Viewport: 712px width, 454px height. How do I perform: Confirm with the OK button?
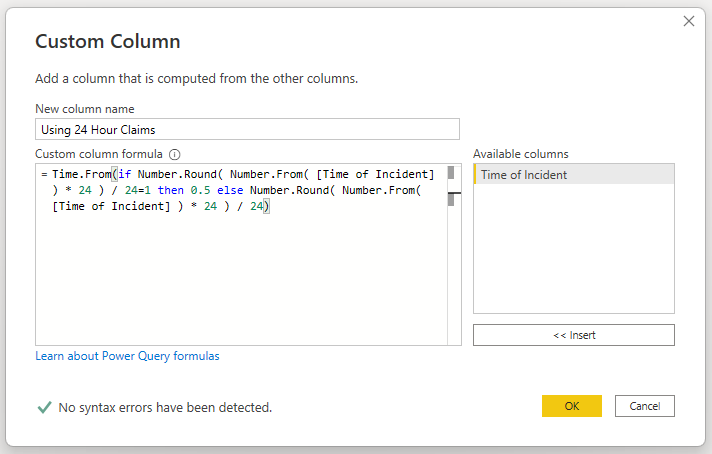pyautogui.click(x=572, y=406)
